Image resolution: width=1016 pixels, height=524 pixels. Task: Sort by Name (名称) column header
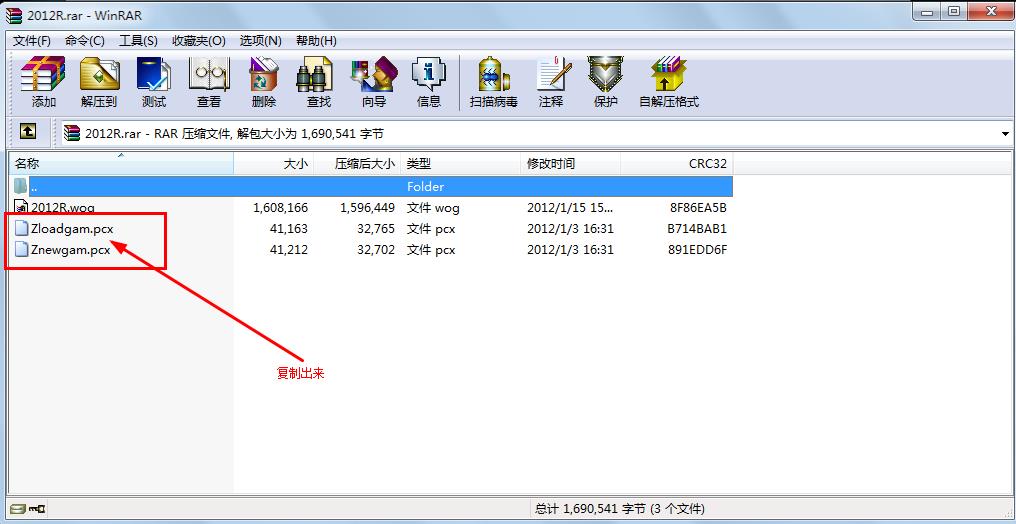[x=121, y=164]
